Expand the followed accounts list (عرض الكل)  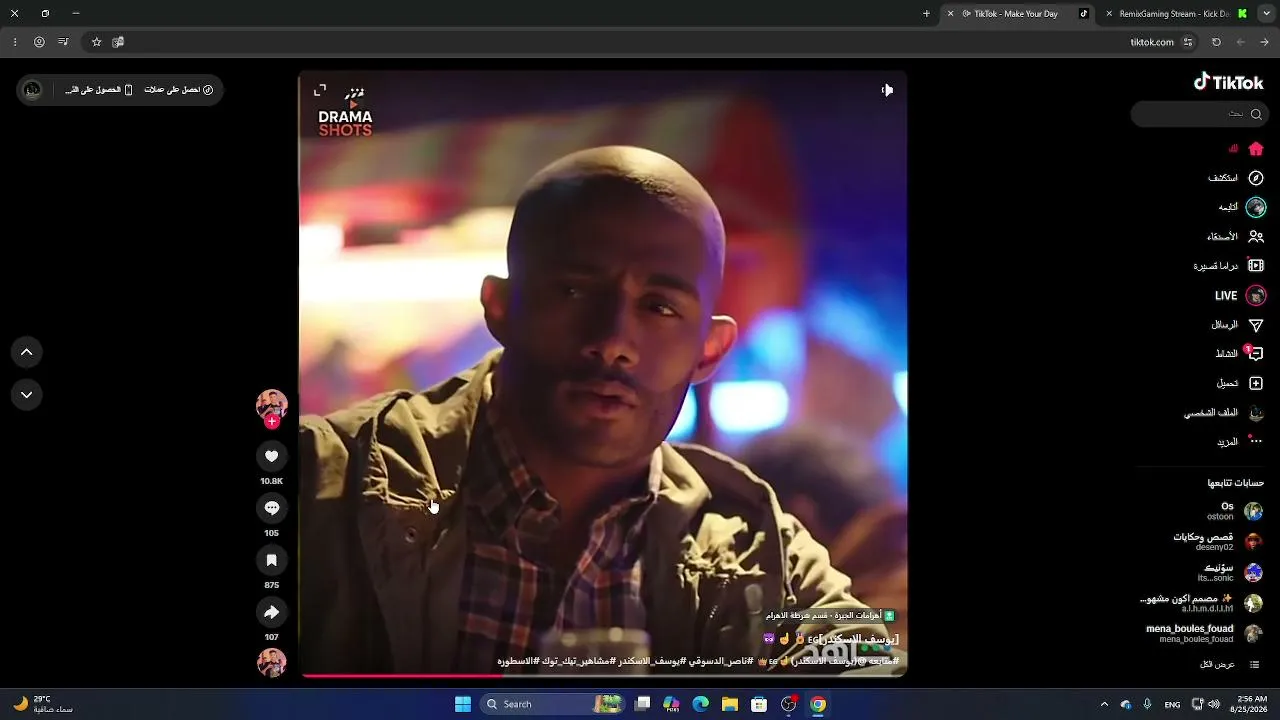[x=1229, y=665]
